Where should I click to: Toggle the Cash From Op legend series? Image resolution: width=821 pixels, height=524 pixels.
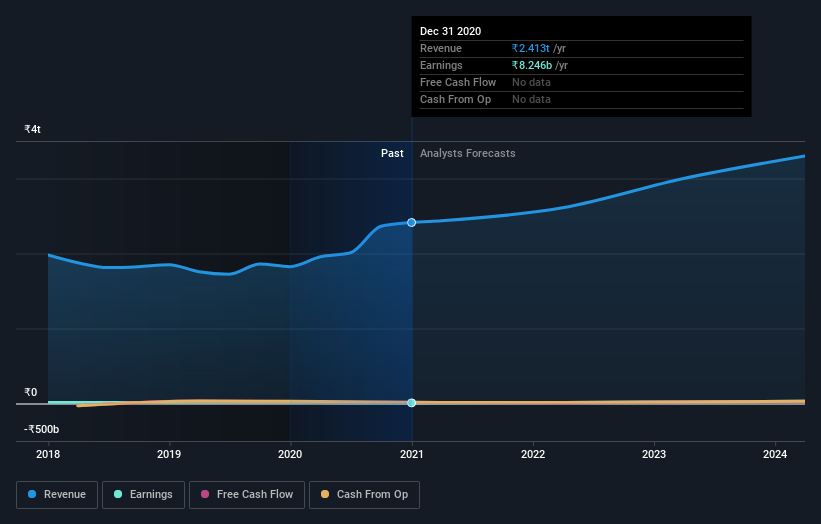[364, 495]
